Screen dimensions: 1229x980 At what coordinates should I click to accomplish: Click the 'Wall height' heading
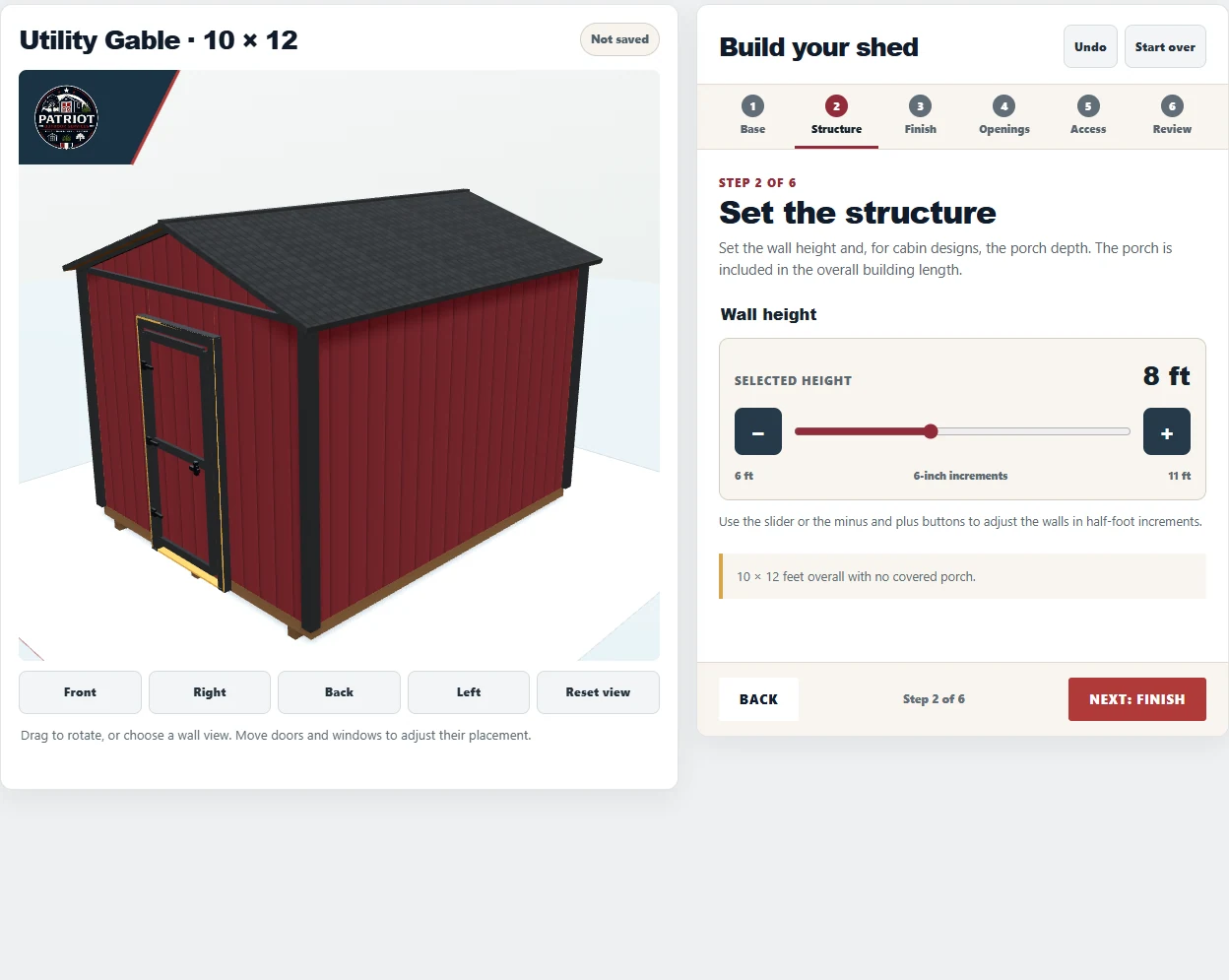(x=768, y=314)
